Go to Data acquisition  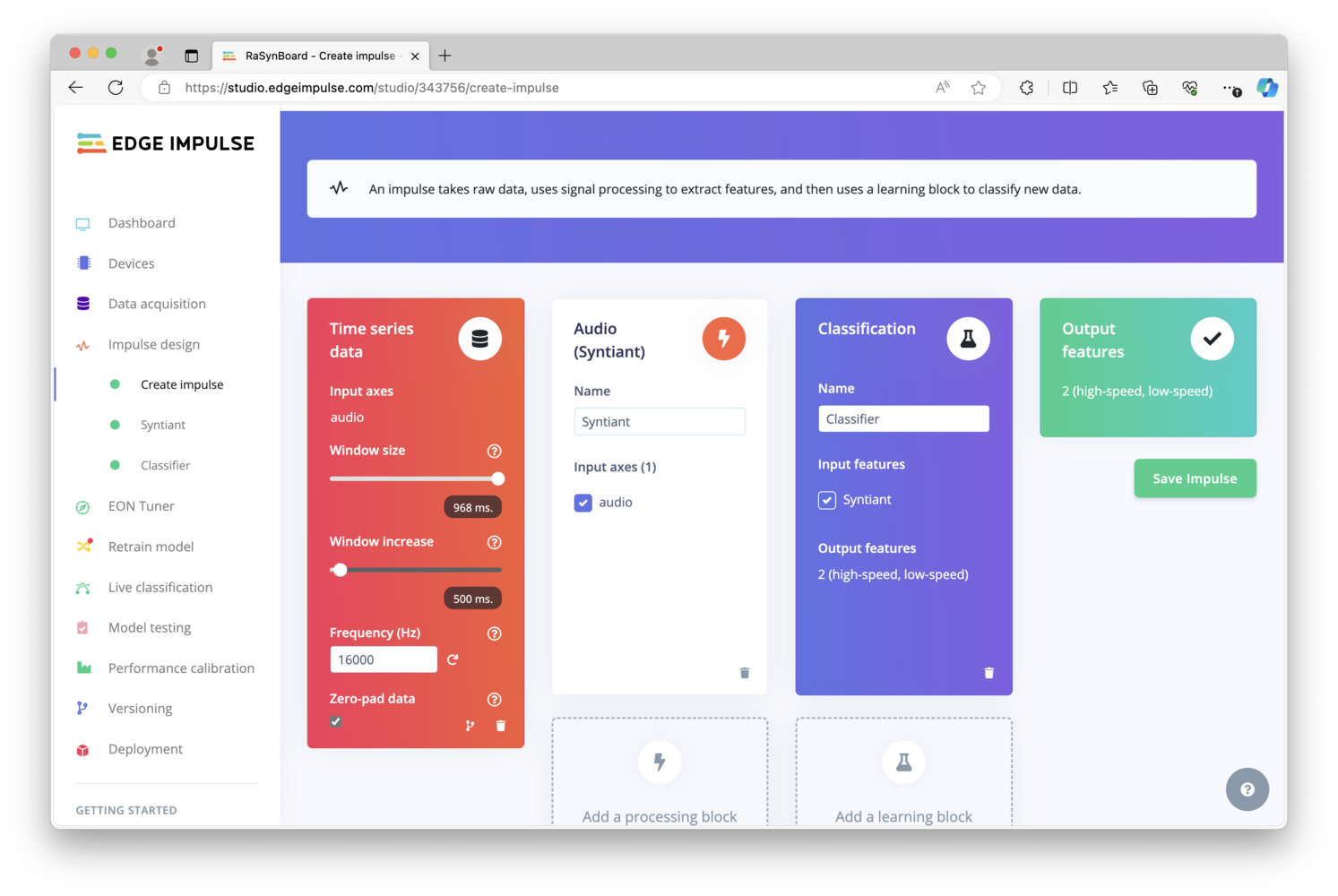click(157, 304)
